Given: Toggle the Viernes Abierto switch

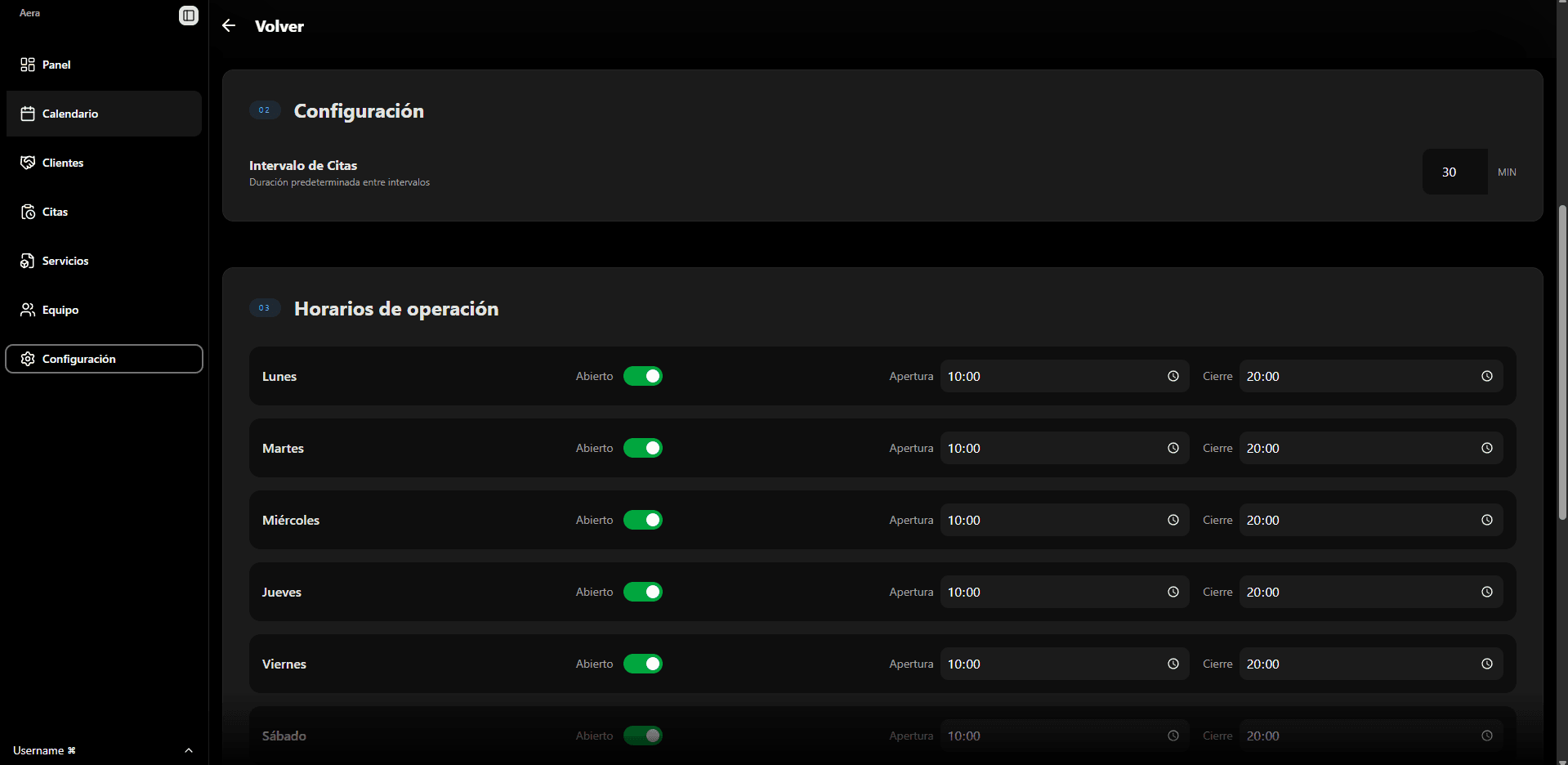Looking at the screenshot, I should [643, 664].
